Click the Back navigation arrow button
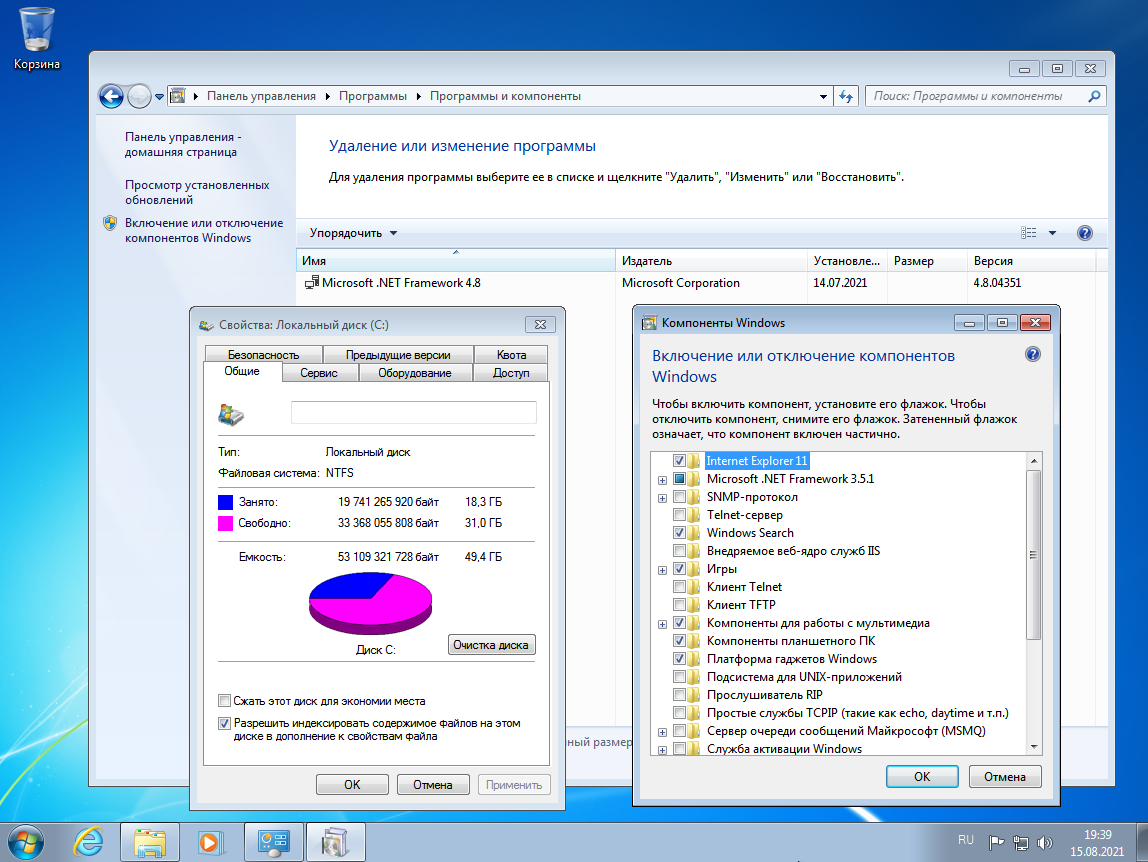Viewport: 1148px width, 862px height. click(111, 96)
